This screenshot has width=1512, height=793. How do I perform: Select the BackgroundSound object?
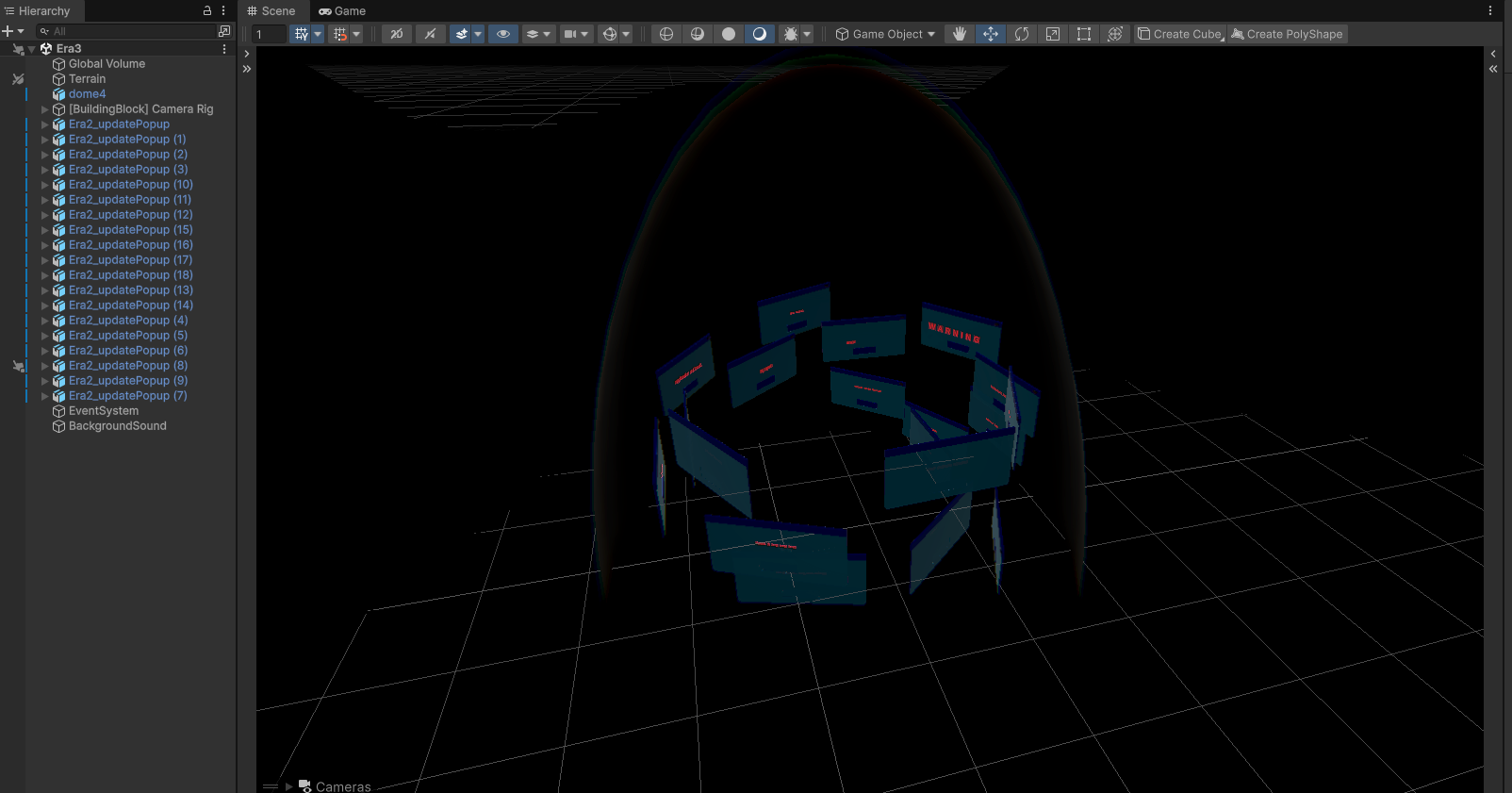[x=117, y=426]
